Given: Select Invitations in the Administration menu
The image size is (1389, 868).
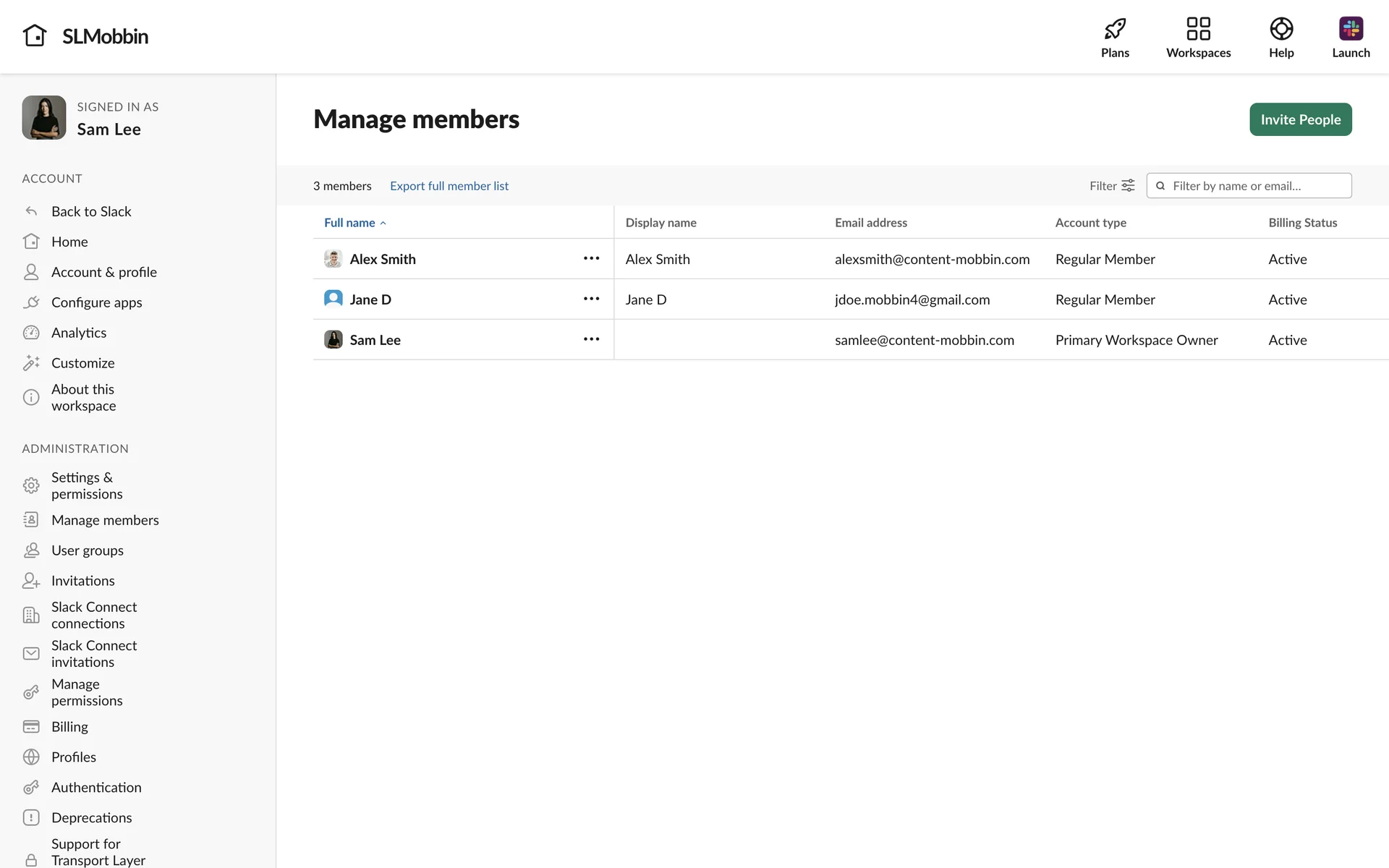Looking at the screenshot, I should coord(82,581).
